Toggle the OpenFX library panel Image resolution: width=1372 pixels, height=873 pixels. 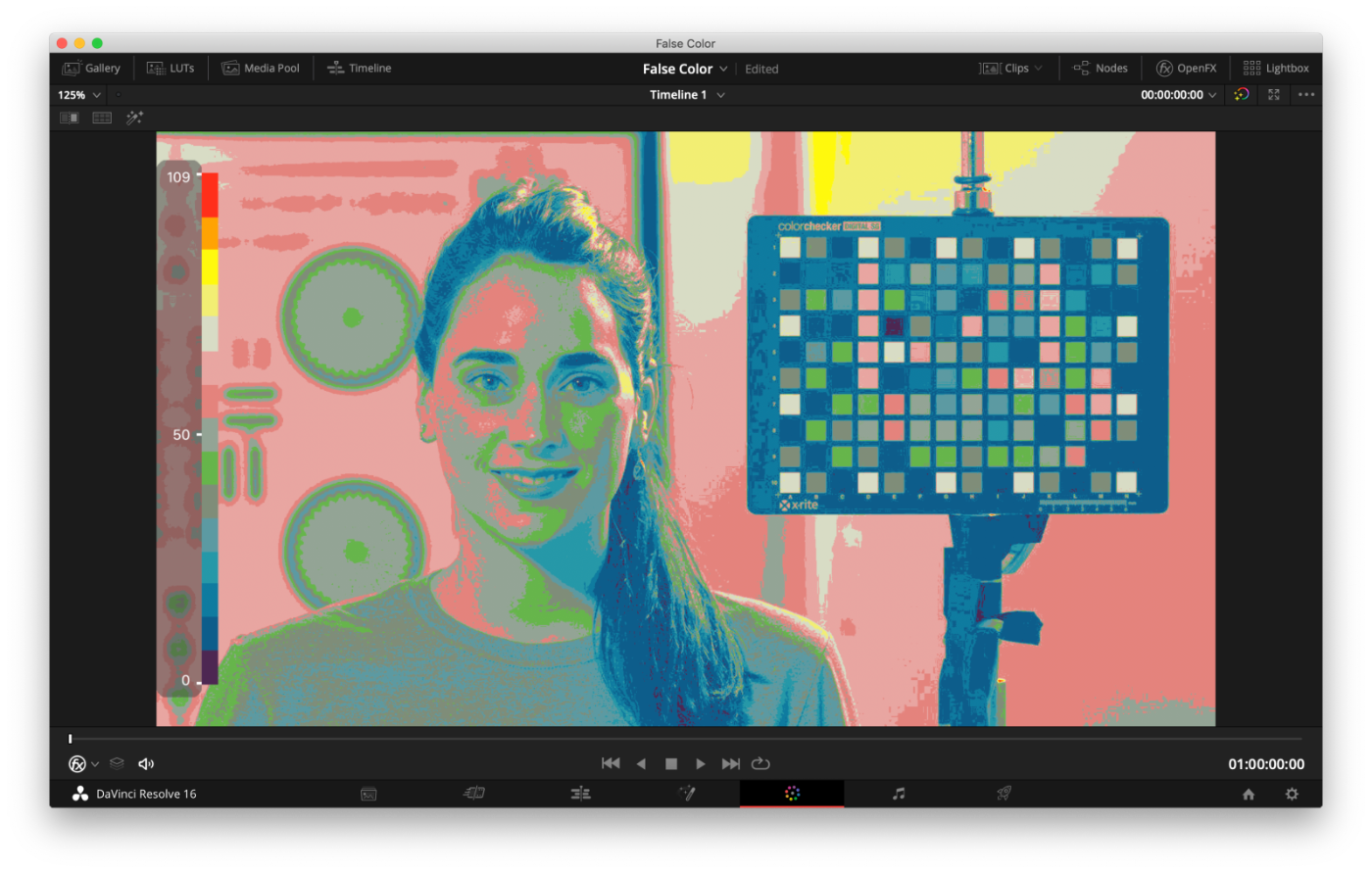[x=1186, y=69]
